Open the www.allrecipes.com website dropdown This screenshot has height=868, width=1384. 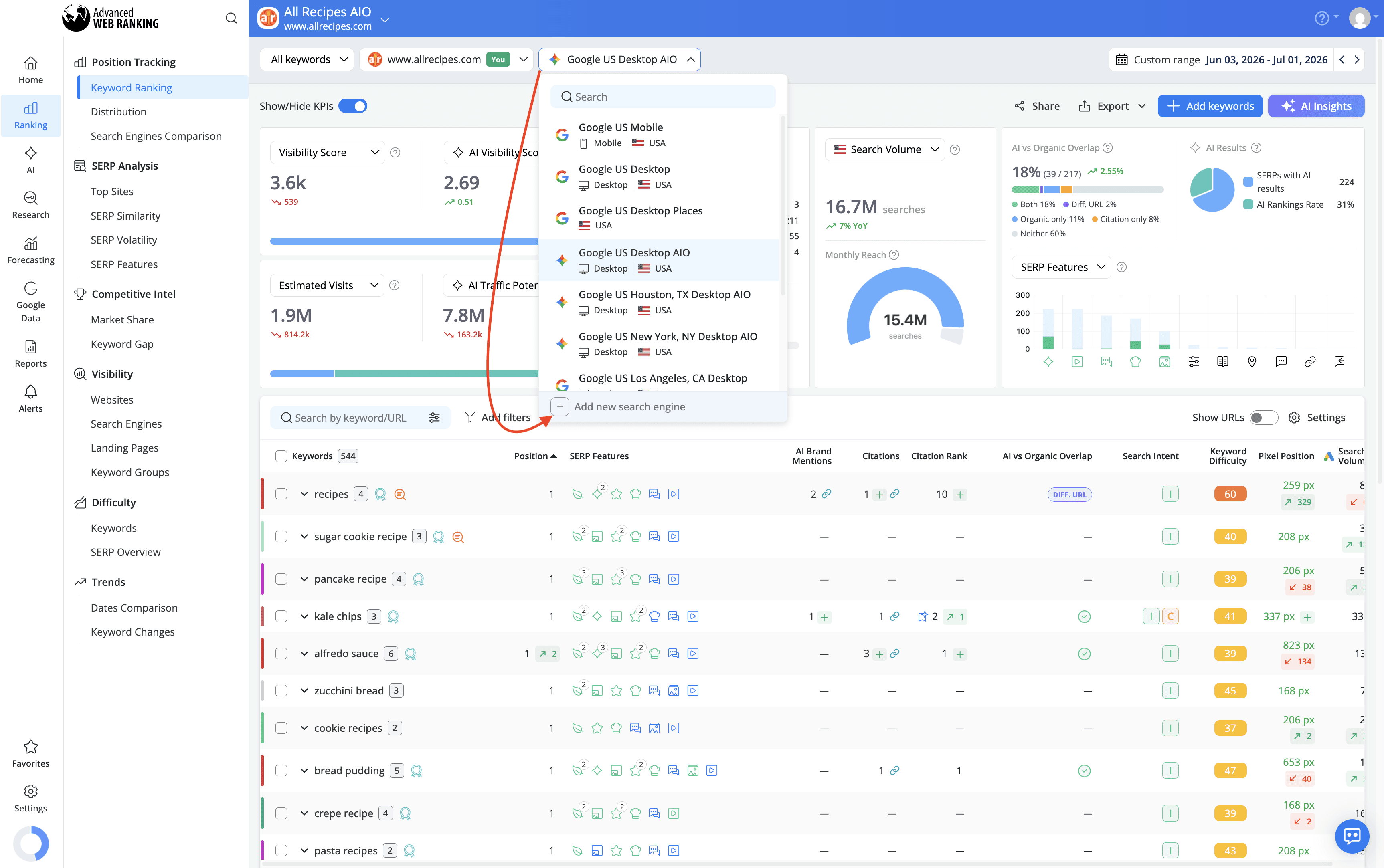(x=447, y=59)
